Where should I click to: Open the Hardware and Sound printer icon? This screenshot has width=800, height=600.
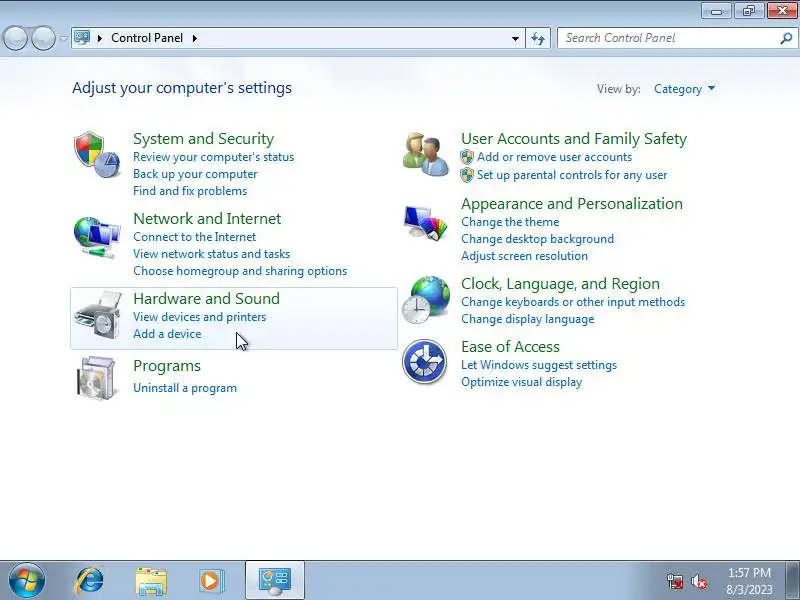98,315
